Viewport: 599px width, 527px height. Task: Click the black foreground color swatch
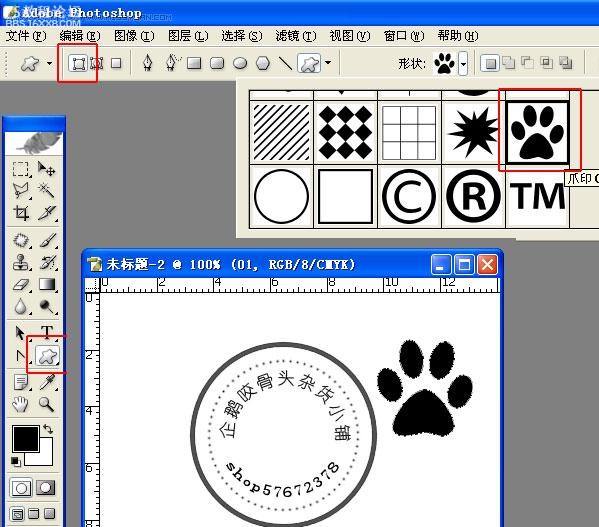pyautogui.click(x=25, y=438)
